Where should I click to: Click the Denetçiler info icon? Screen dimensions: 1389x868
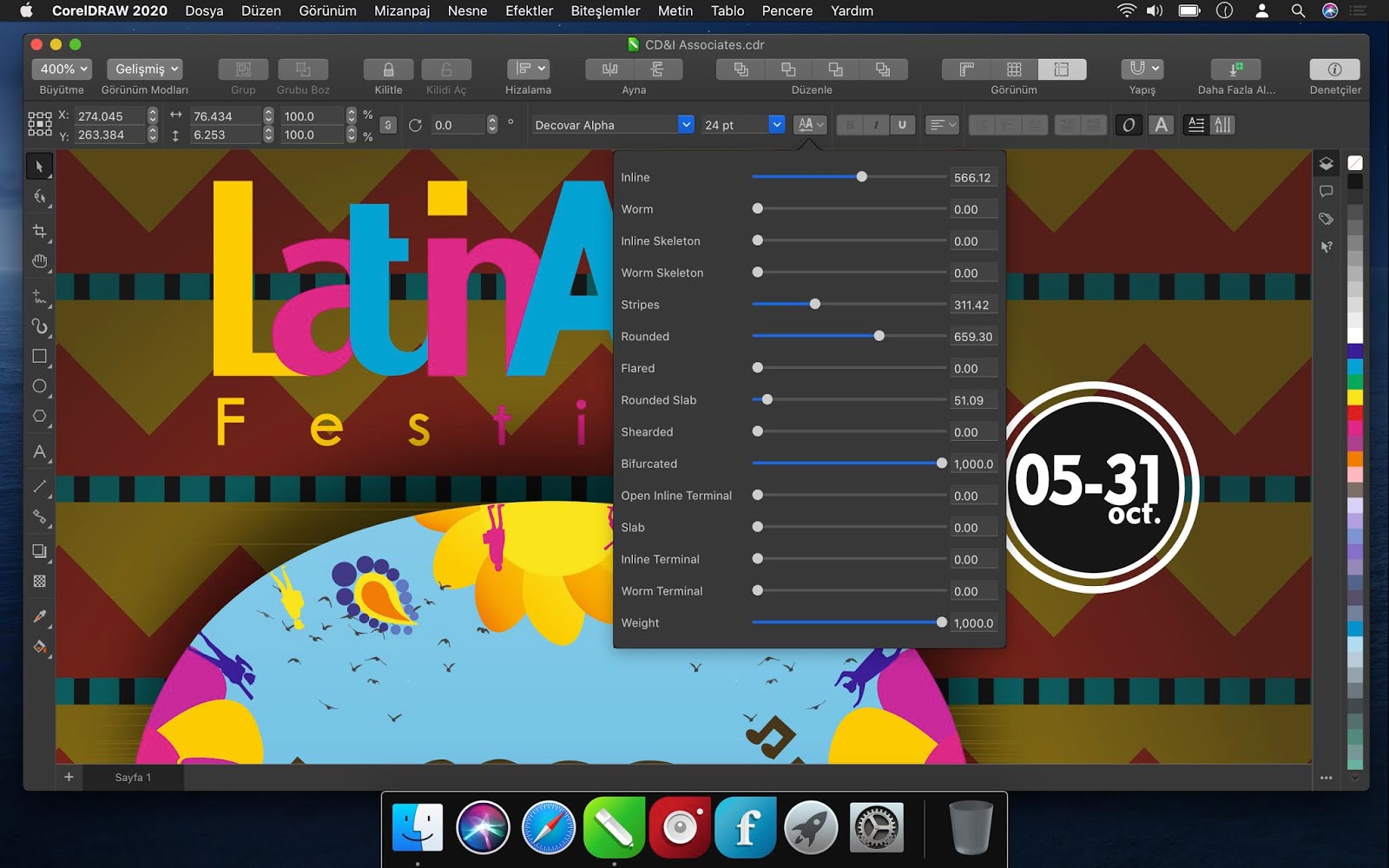pyautogui.click(x=1334, y=69)
